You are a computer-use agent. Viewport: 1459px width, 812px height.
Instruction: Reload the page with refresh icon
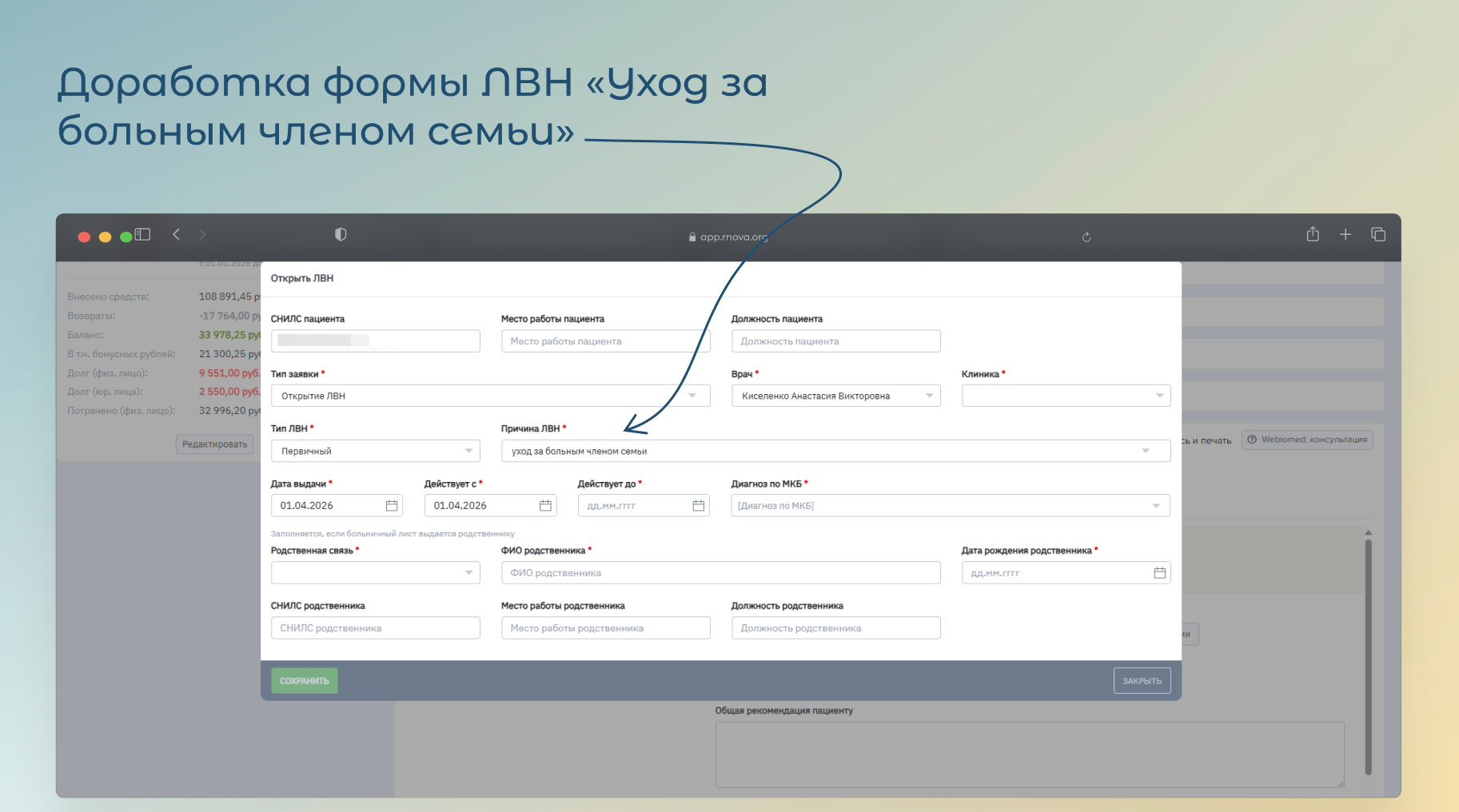click(1086, 237)
